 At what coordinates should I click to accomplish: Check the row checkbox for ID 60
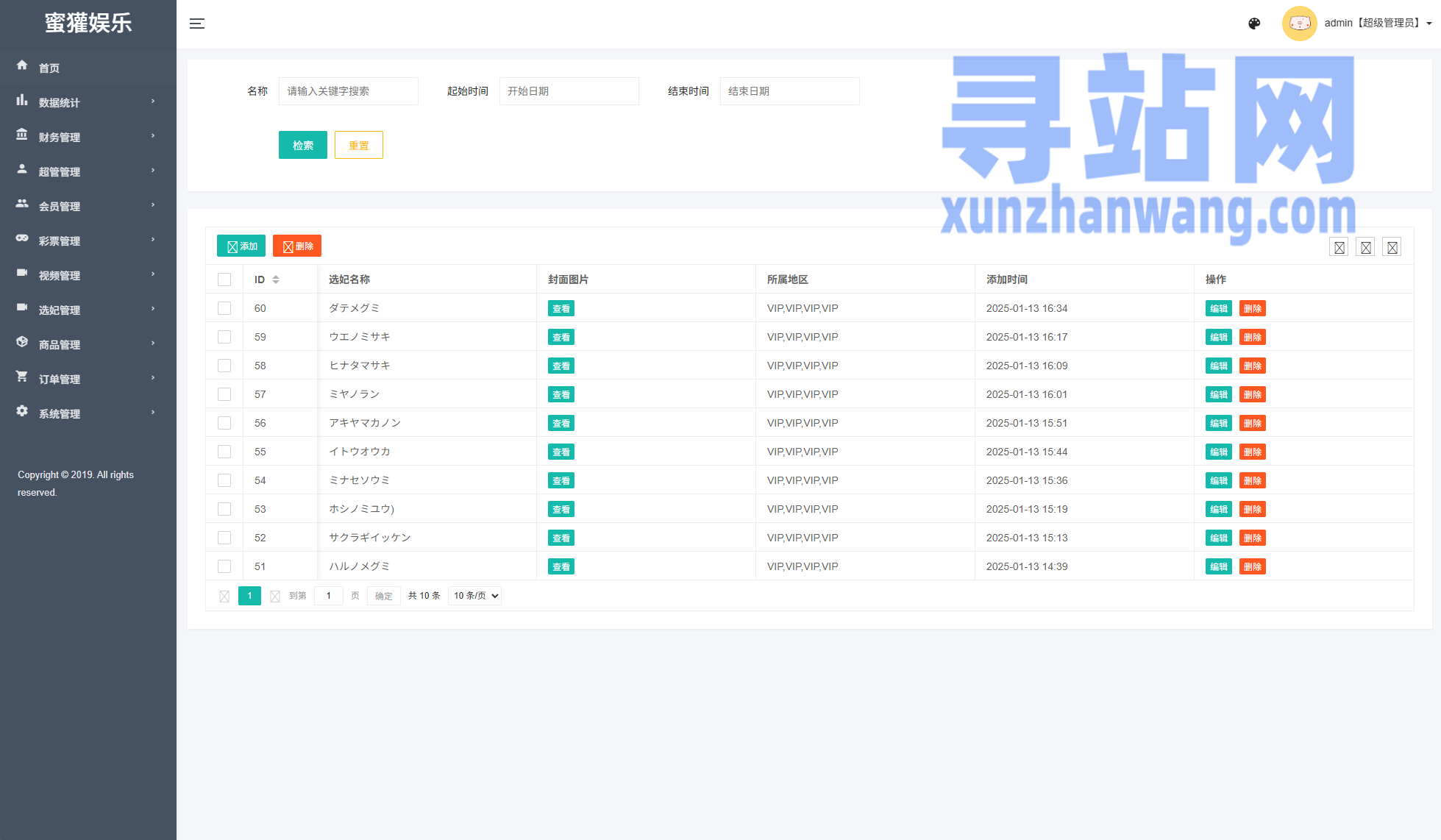pyautogui.click(x=224, y=308)
